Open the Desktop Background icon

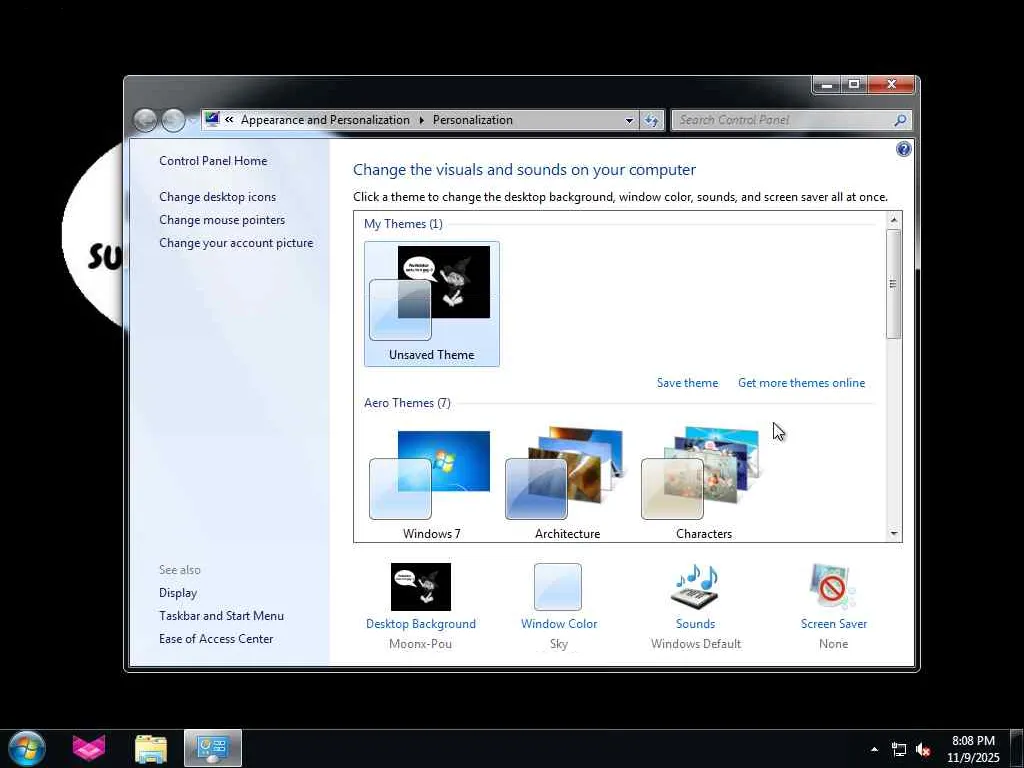point(421,586)
